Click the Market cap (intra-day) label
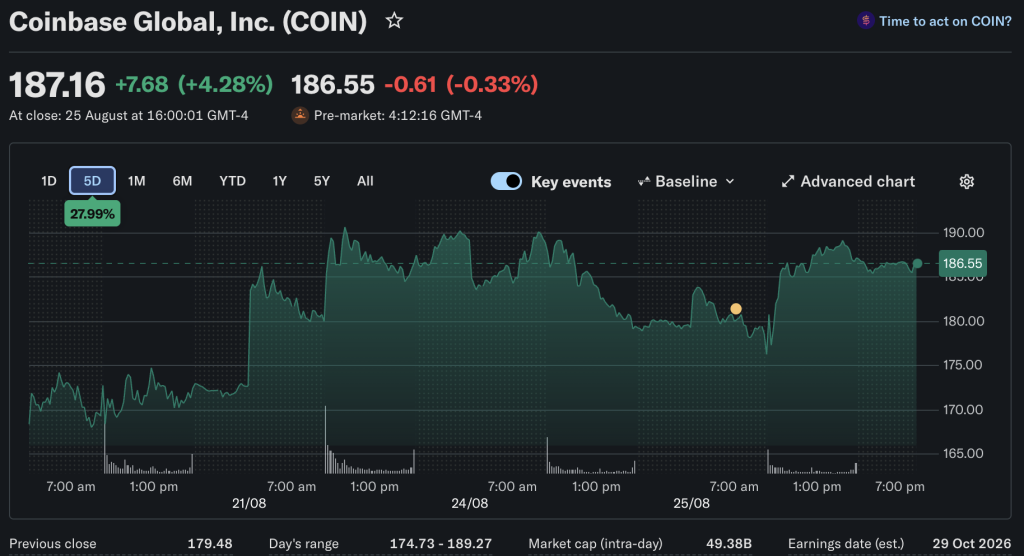Viewport: 1024px width, 556px height. [x=596, y=544]
